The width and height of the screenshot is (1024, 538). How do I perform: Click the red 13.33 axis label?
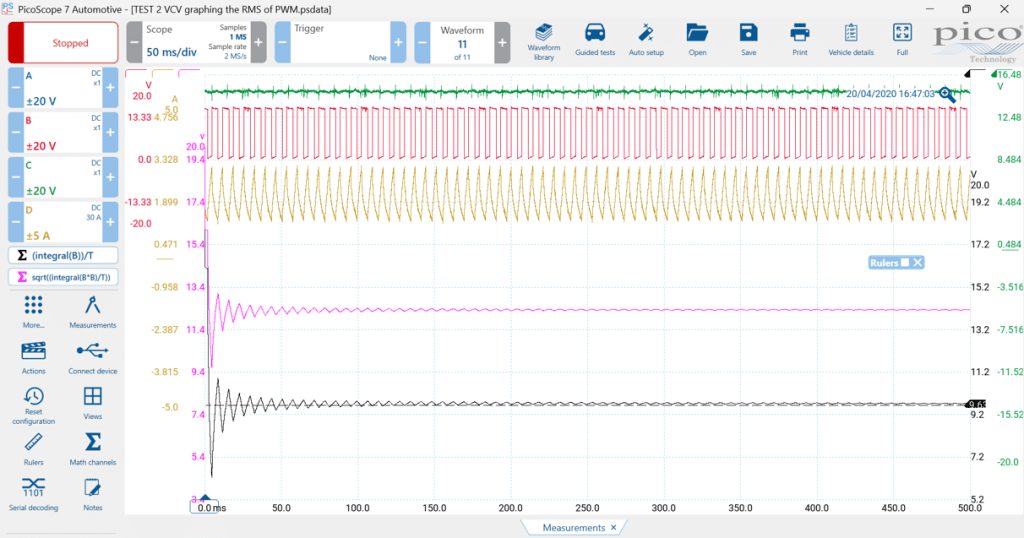(x=139, y=118)
